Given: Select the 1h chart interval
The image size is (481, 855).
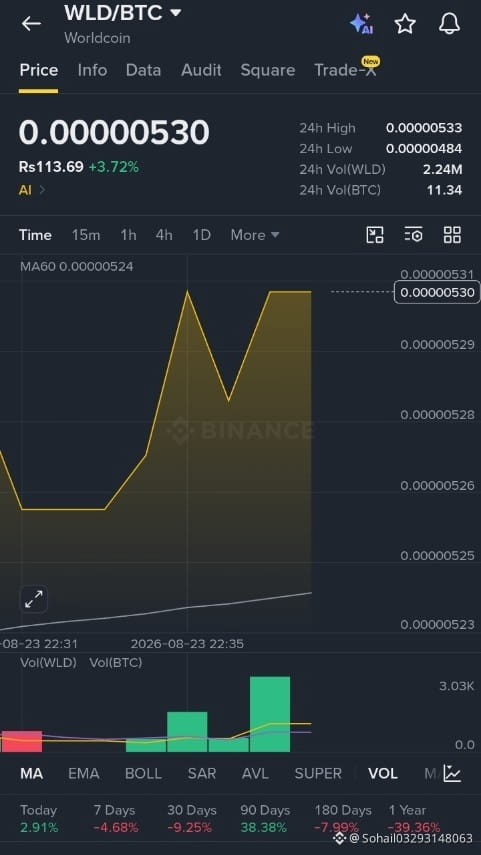Looking at the screenshot, I should coord(128,235).
